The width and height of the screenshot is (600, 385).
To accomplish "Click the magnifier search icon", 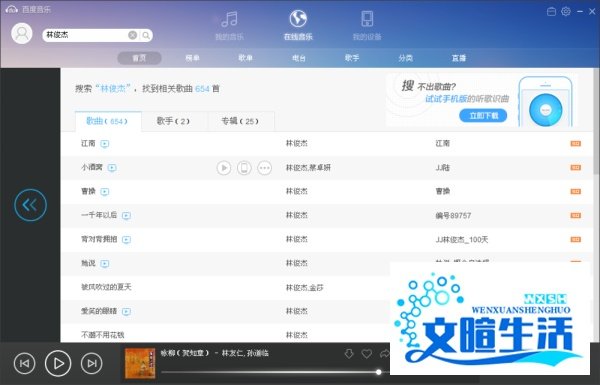I will point(146,35).
